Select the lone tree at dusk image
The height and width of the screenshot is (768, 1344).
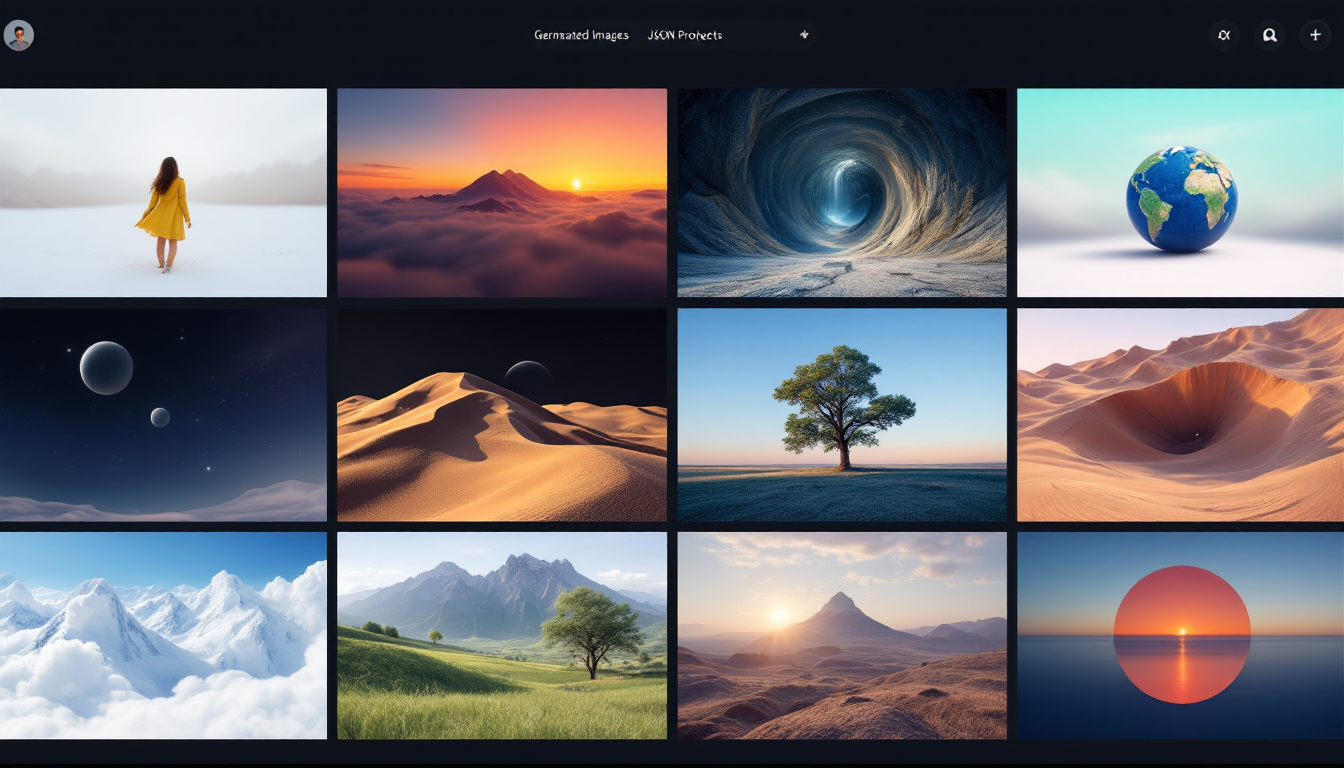[842, 414]
